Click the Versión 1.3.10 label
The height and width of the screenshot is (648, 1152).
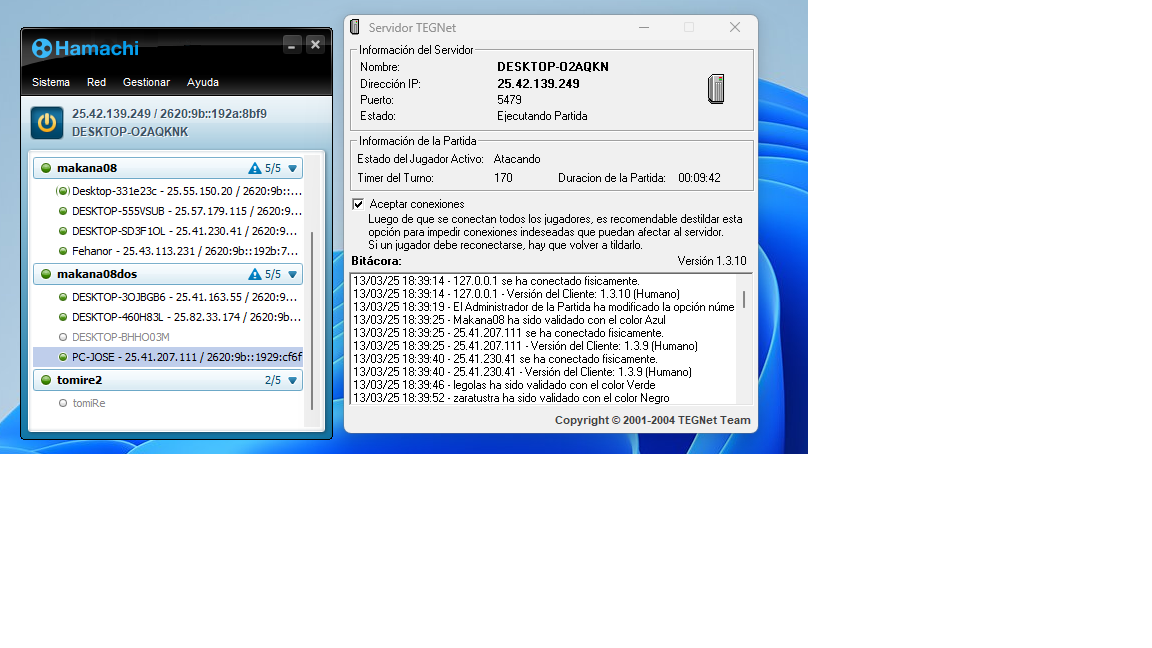tap(712, 261)
